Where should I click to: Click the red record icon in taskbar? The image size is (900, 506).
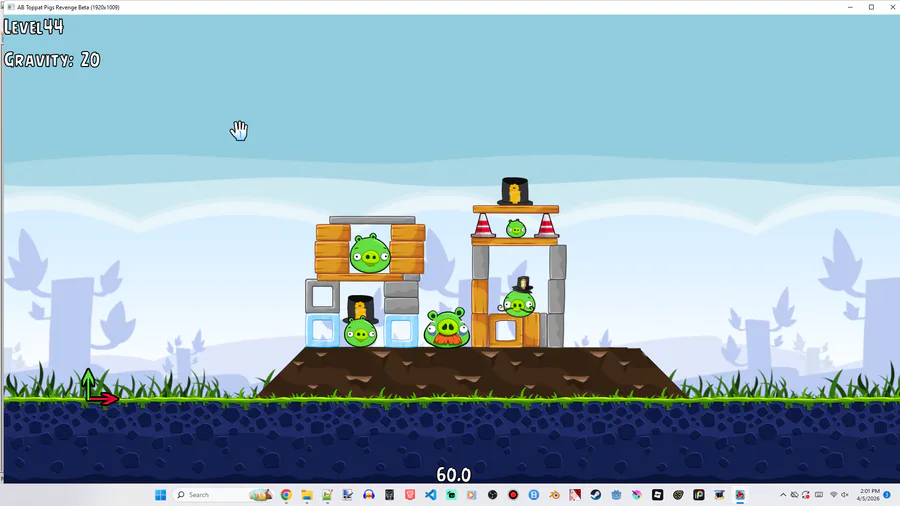coord(513,495)
